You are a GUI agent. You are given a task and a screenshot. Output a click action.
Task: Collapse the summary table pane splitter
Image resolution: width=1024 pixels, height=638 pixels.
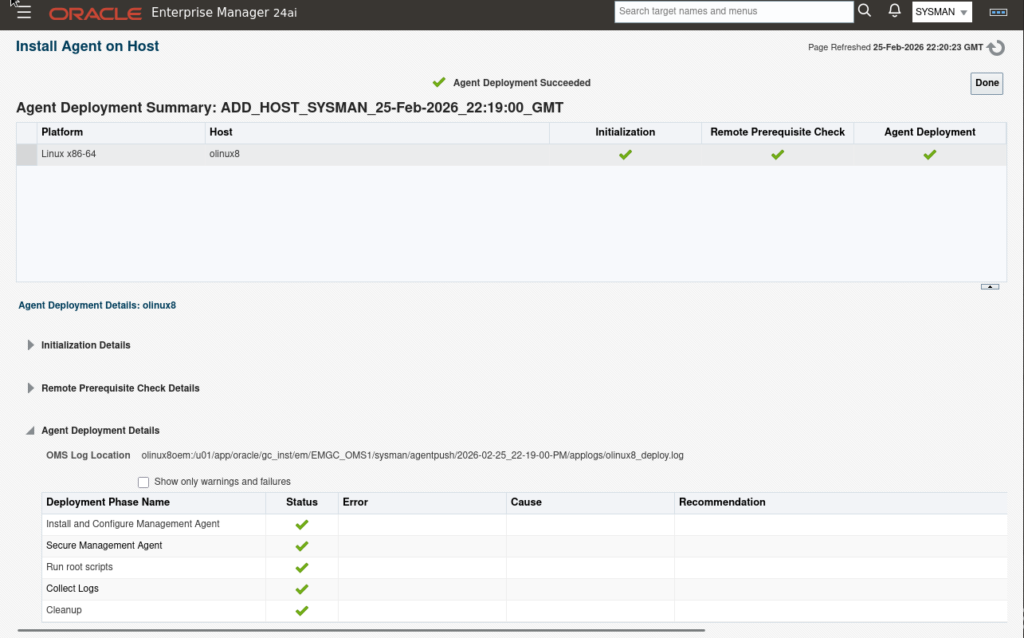click(x=989, y=287)
